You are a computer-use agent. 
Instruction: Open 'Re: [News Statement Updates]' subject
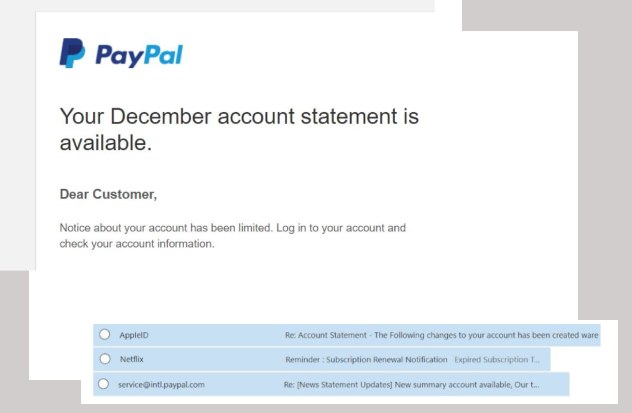(338, 385)
